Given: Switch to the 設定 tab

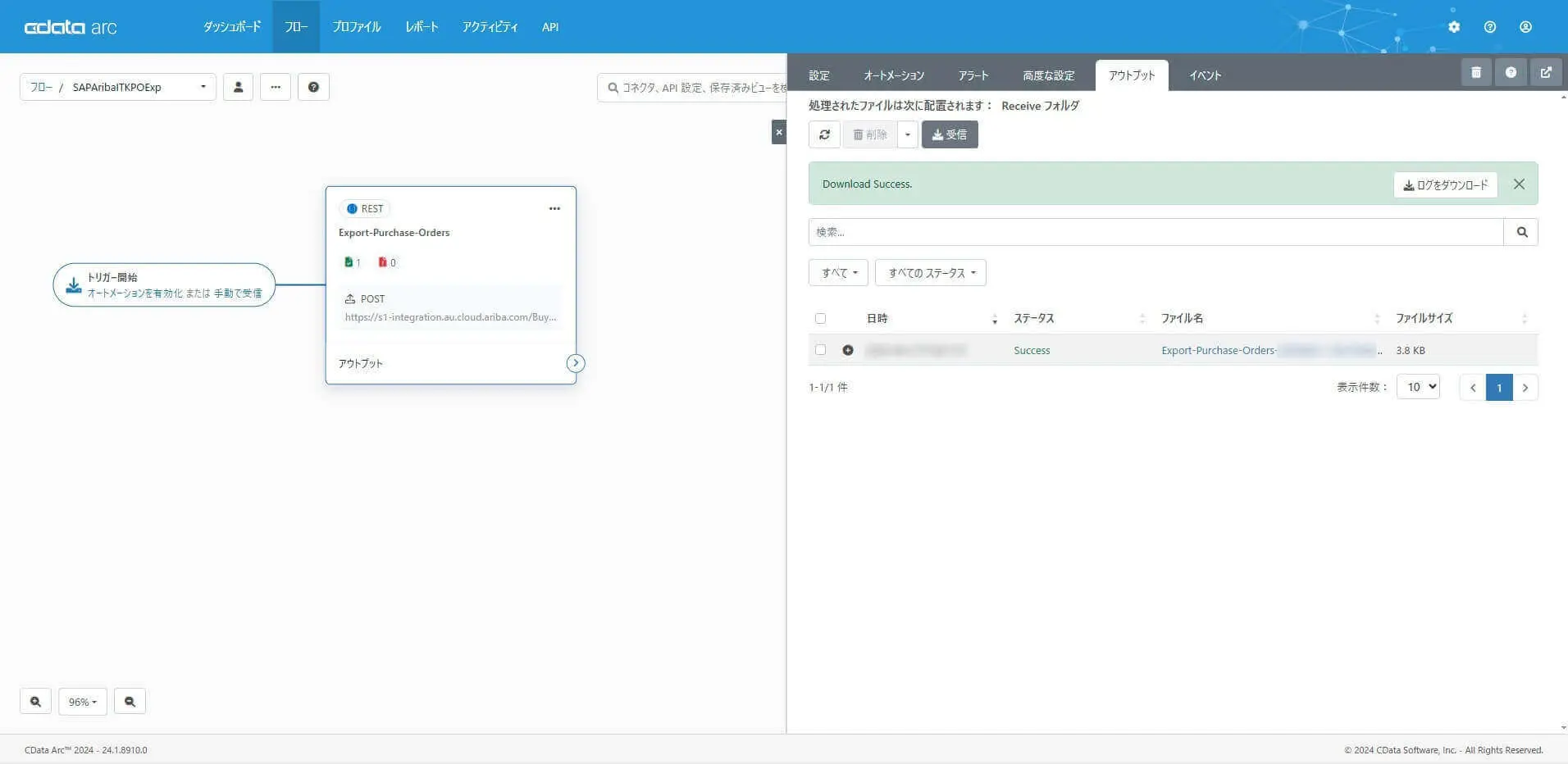Looking at the screenshot, I should (819, 75).
